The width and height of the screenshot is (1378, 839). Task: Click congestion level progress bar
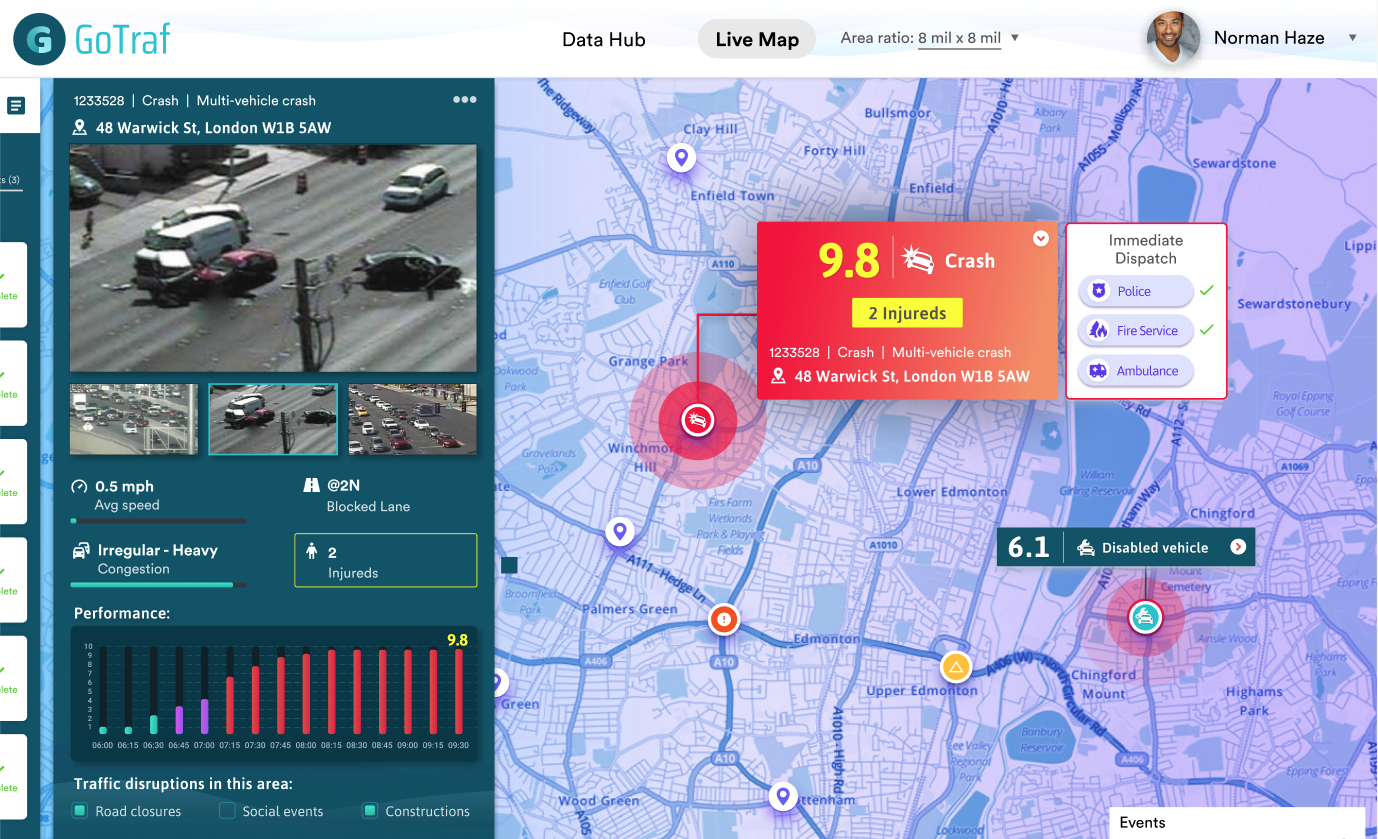point(159,585)
